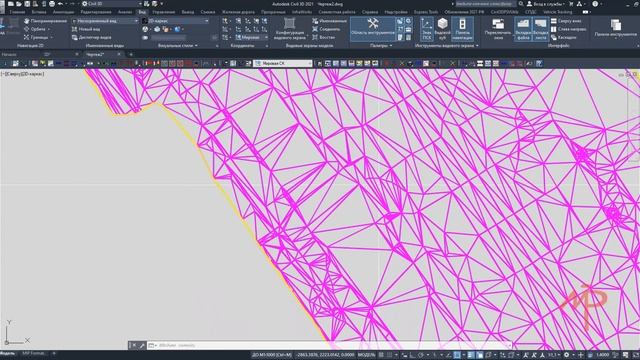Open the shopping cart (App Store) icon

click(x=571, y=4)
